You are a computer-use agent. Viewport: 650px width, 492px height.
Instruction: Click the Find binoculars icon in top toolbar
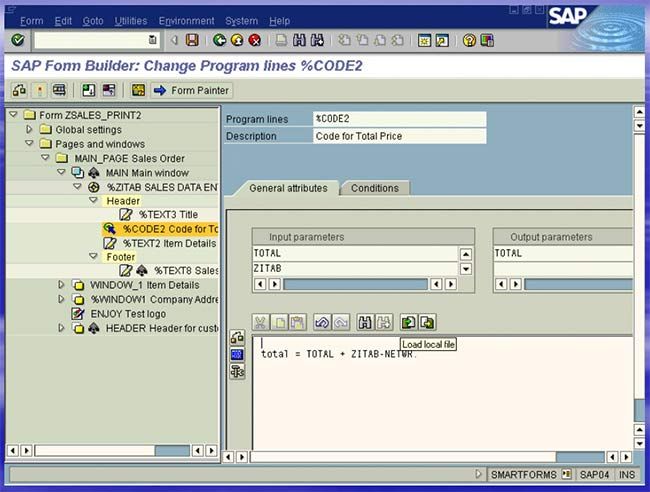[299, 40]
